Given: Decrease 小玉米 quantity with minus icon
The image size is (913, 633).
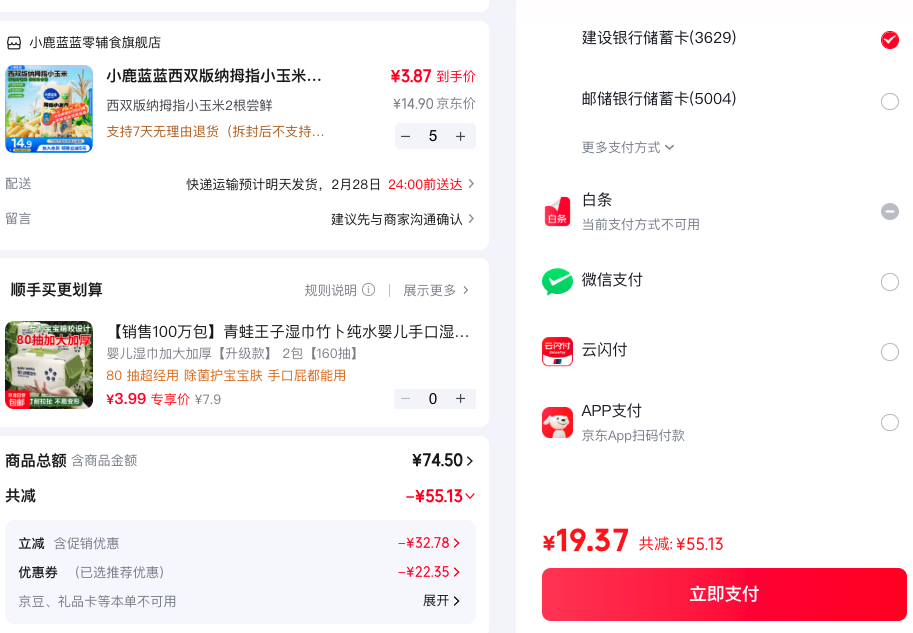Looking at the screenshot, I should [406, 136].
